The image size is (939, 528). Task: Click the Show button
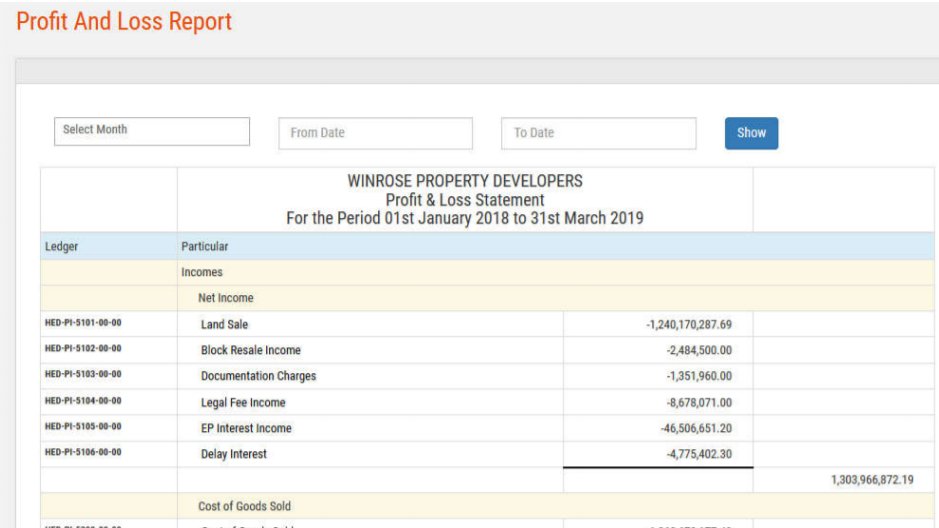coord(751,133)
